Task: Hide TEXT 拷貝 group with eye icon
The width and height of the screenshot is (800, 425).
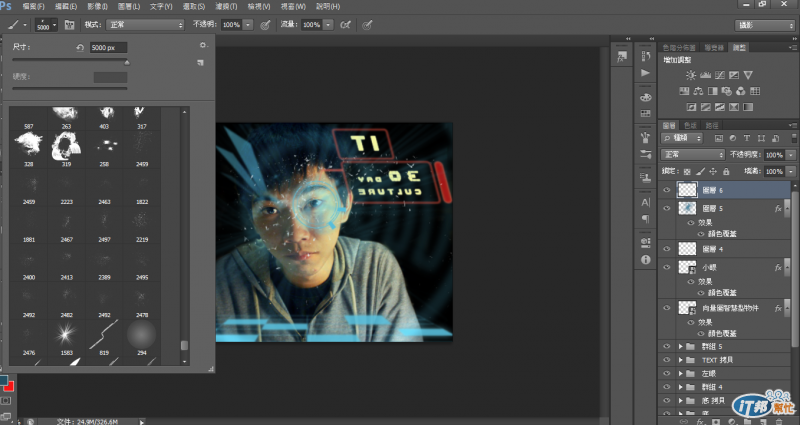Action: (666, 360)
